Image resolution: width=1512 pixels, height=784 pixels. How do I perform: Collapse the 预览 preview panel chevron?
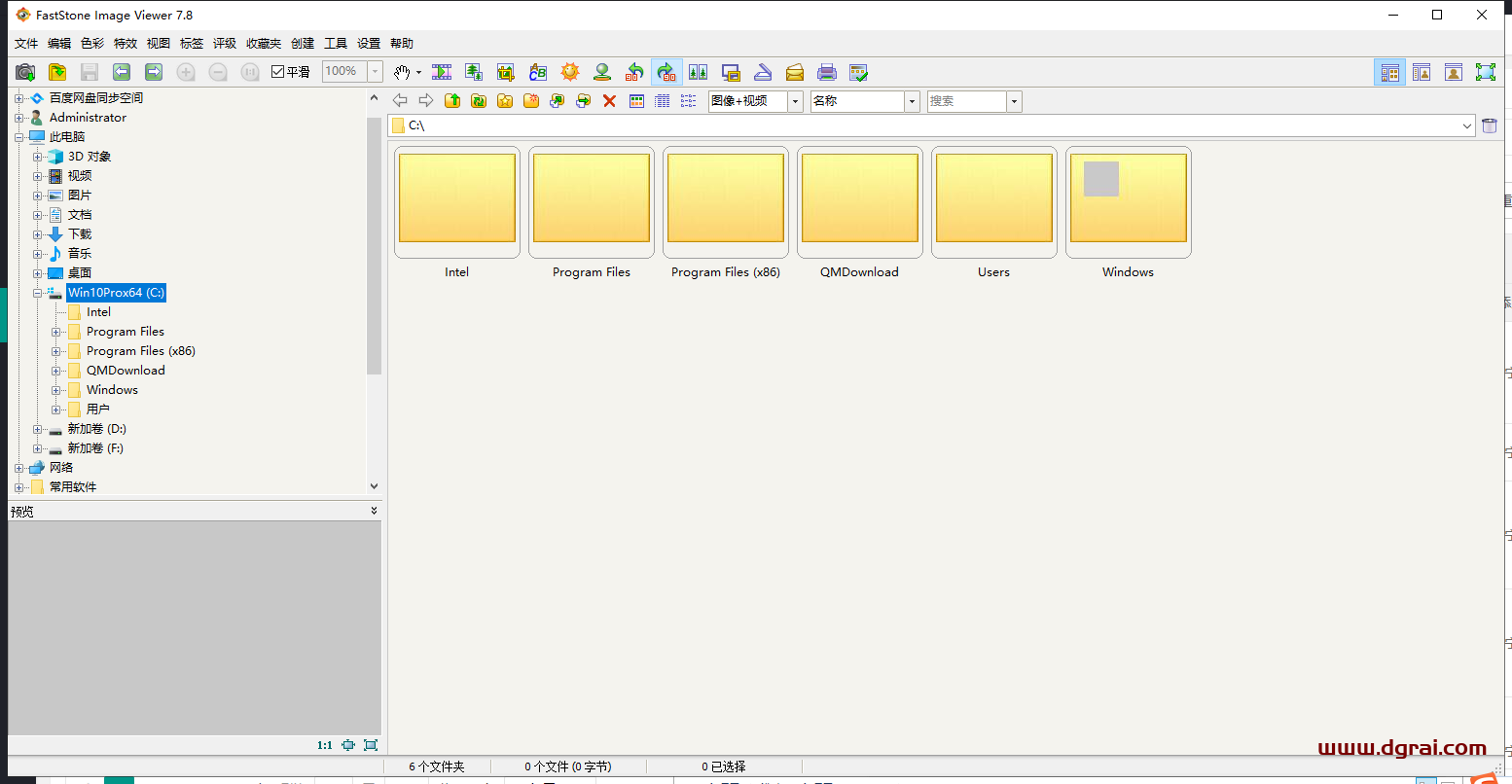pyautogui.click(x=375, y=511)
